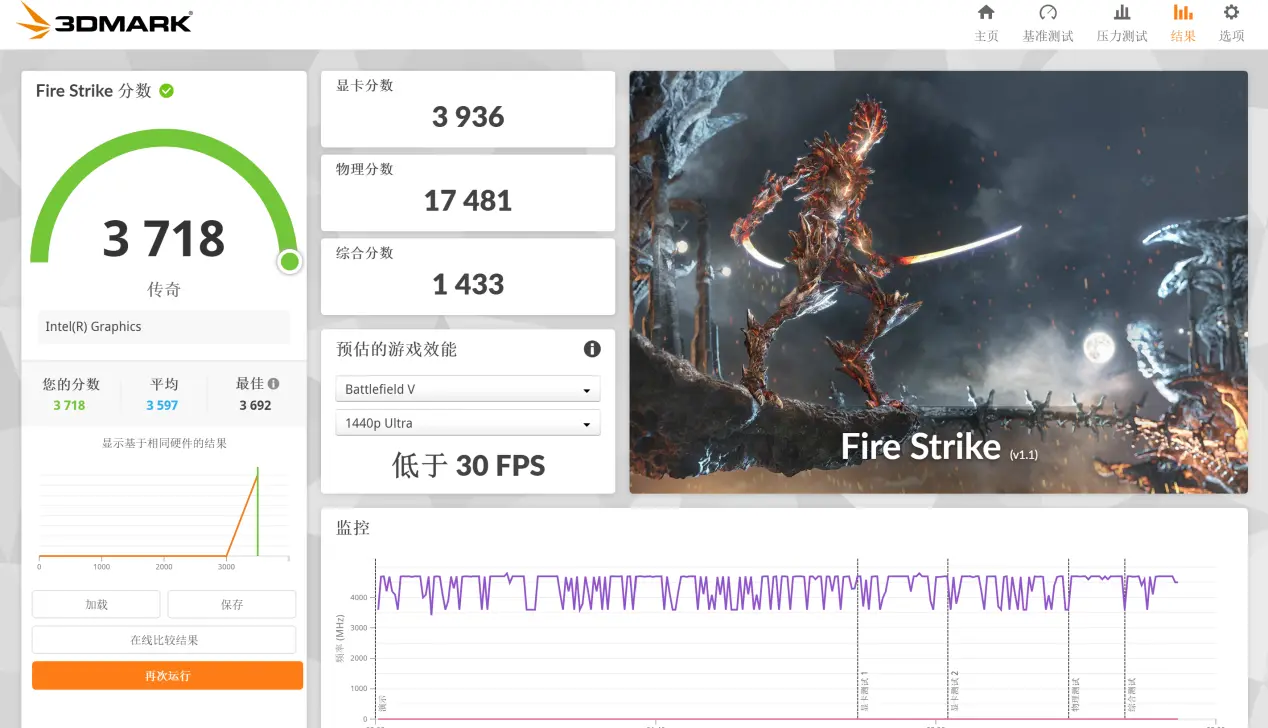Click the info icon next to 最佳
This screenshot has height=728, width=1268.
tap(274, 383)
